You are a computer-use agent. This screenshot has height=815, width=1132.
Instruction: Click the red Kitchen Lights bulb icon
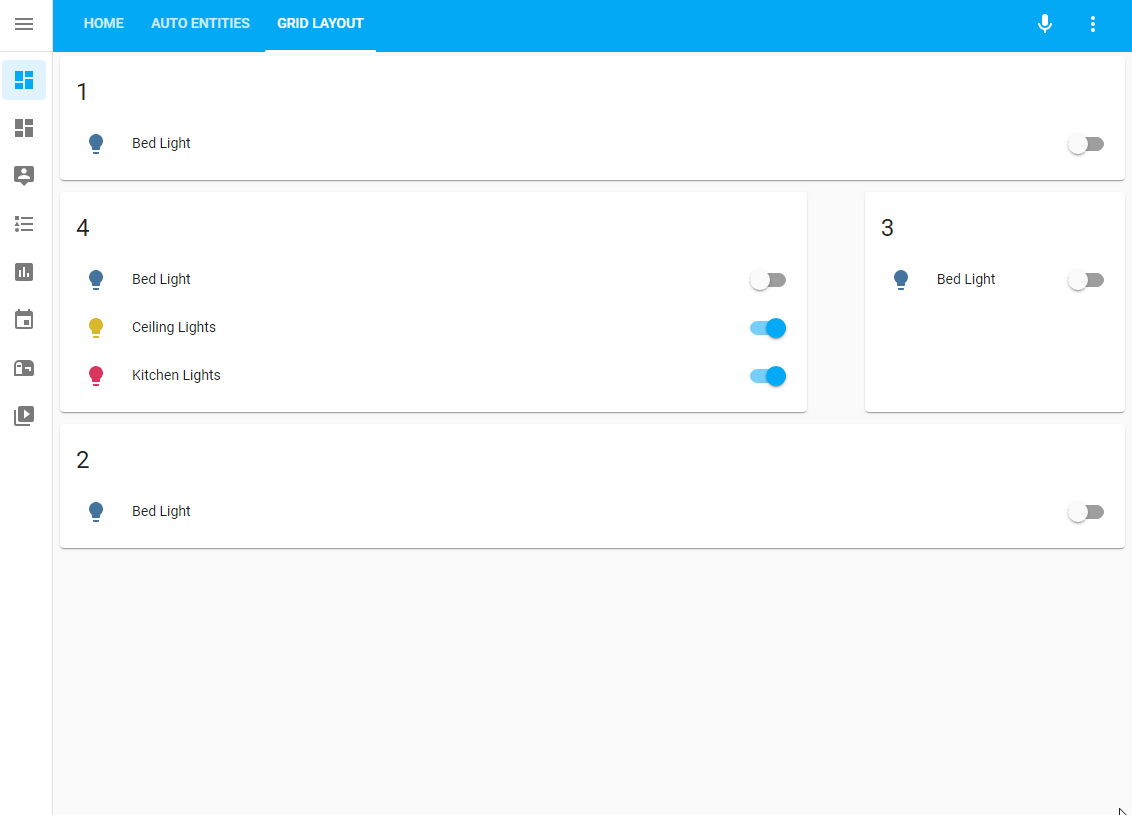click(96, 375)
